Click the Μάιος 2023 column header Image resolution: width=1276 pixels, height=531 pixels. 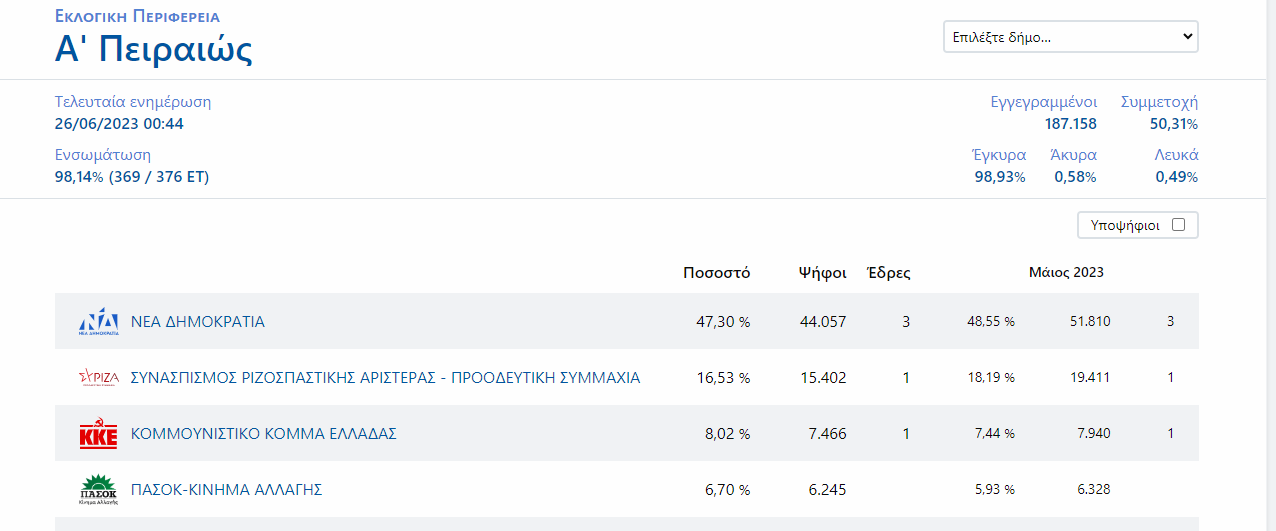click(1066, 272)
